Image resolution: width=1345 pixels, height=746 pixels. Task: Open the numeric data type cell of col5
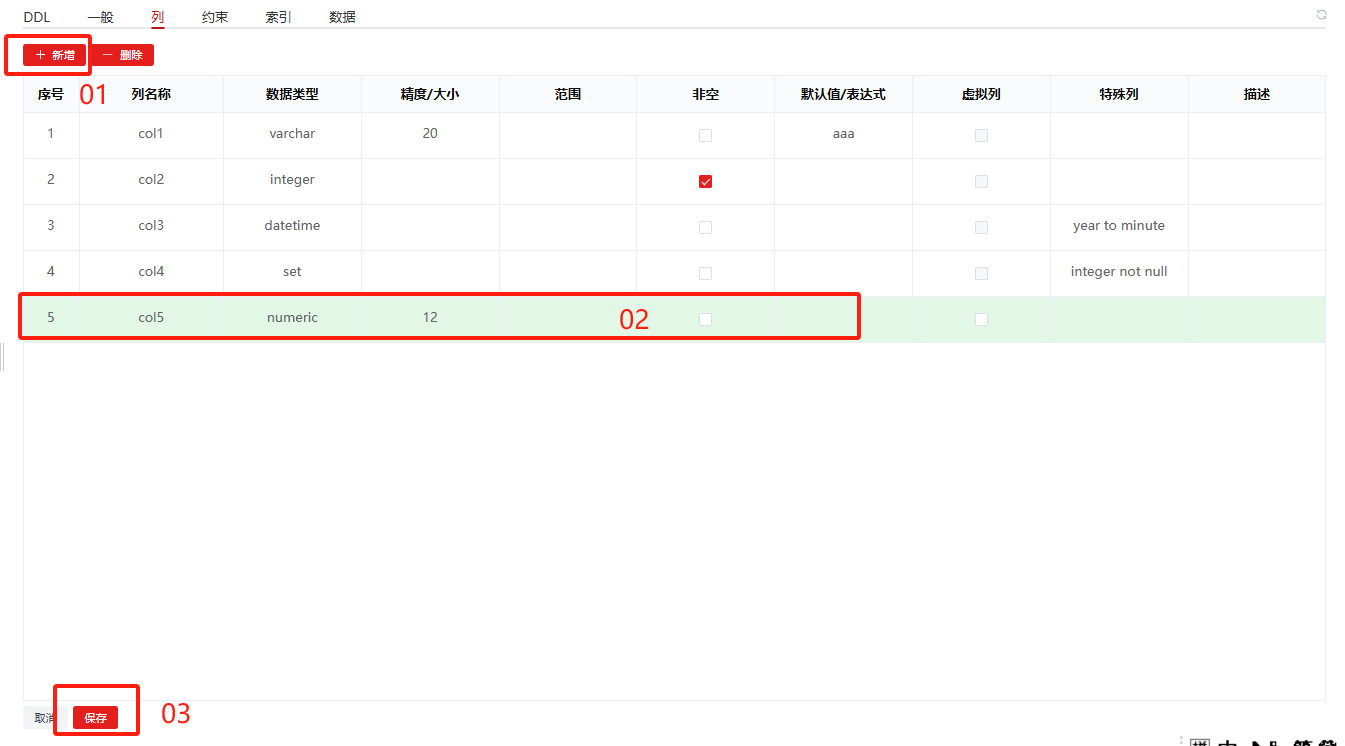point(292,318)
